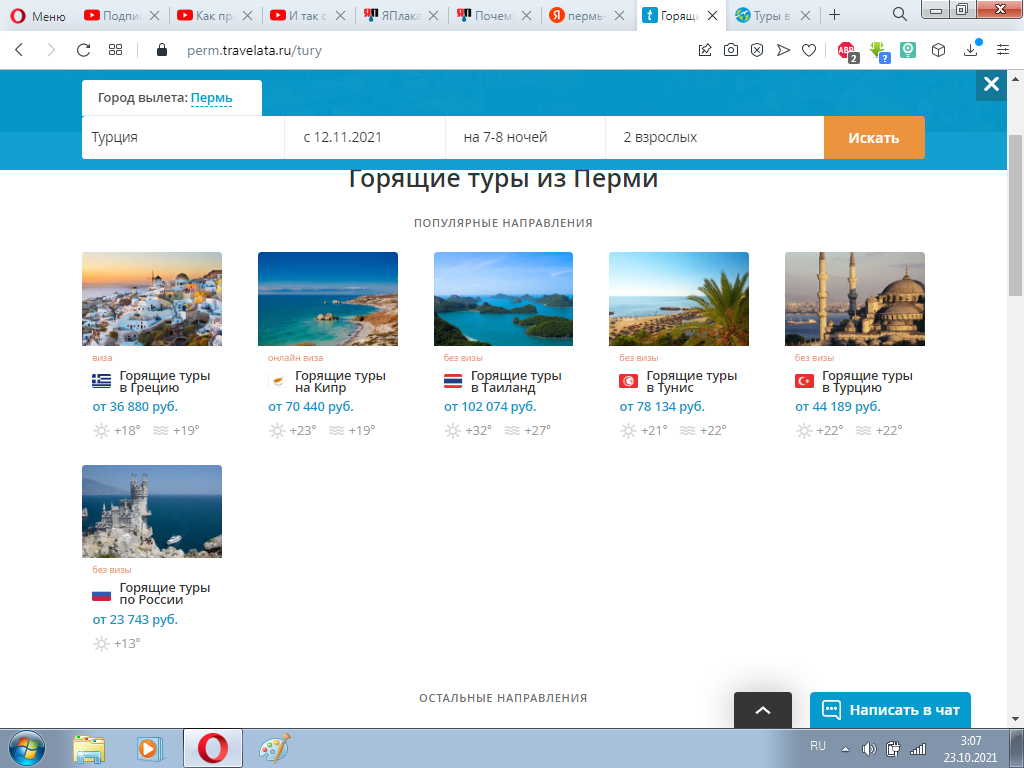Reload the page with the refresh icon

point(83,50)
